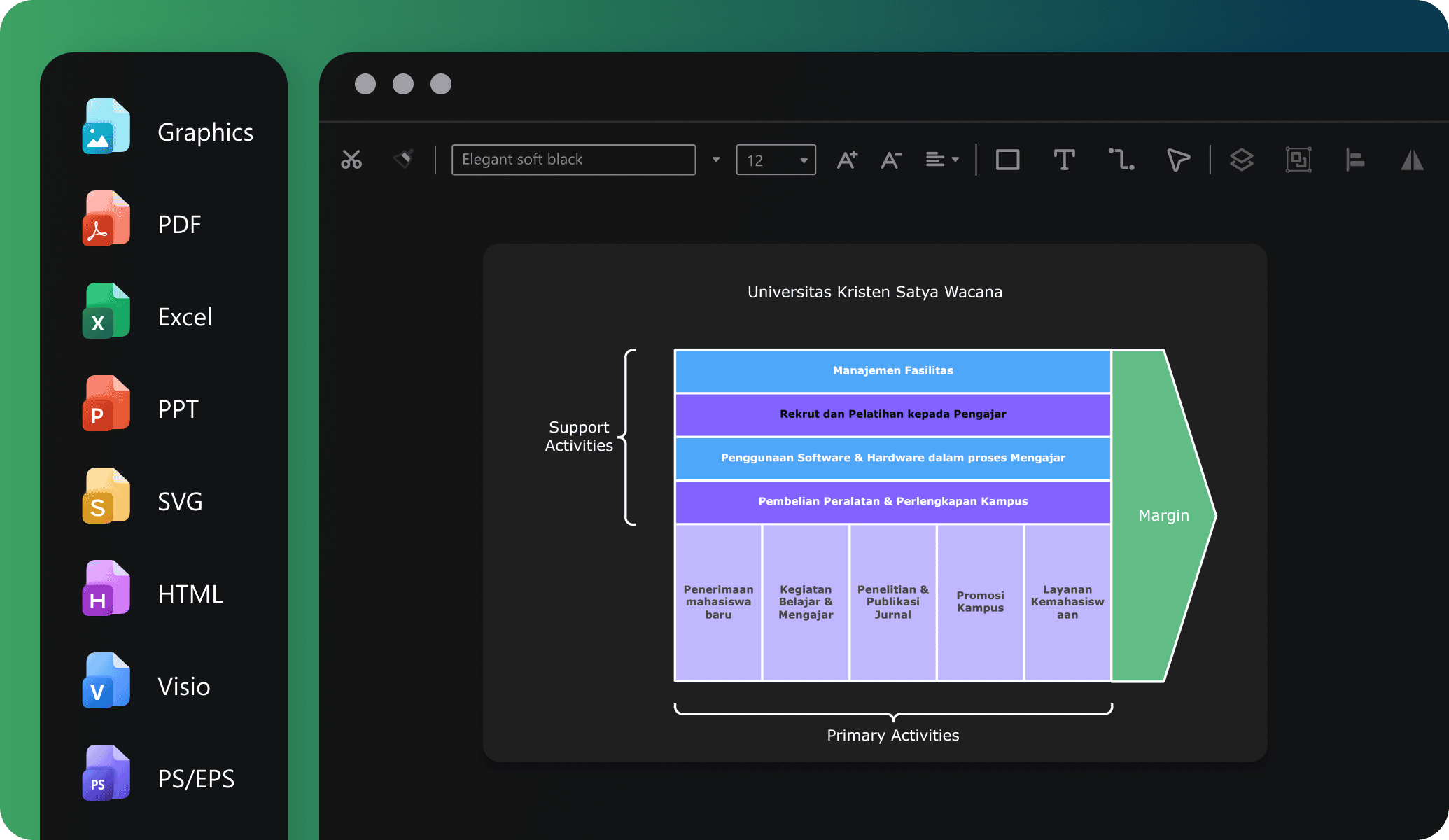Select the Rekrut dan Pelatihan kepada Pengajar bar

[893, 414]
